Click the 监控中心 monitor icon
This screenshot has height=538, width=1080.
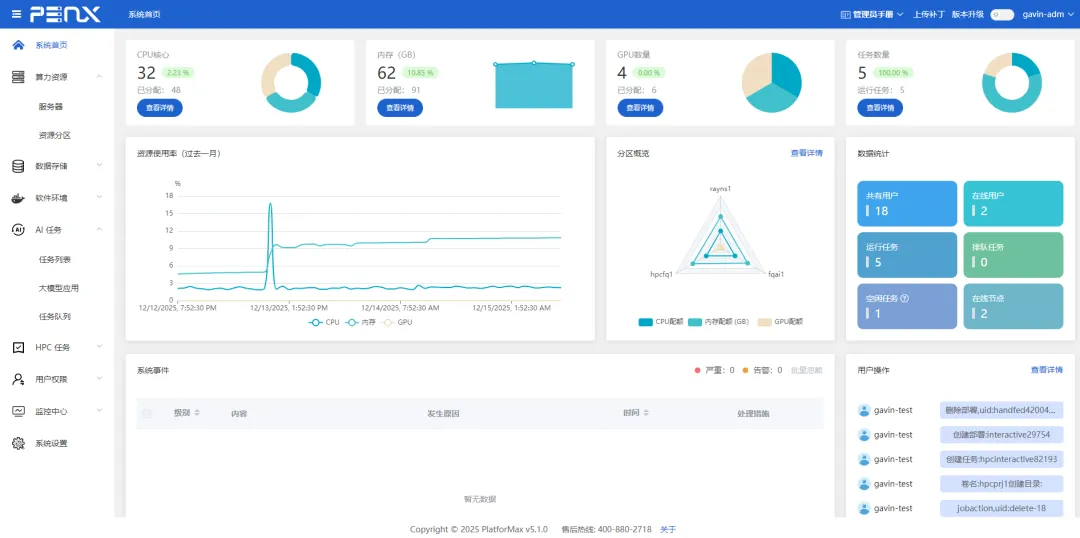[19, 411]
